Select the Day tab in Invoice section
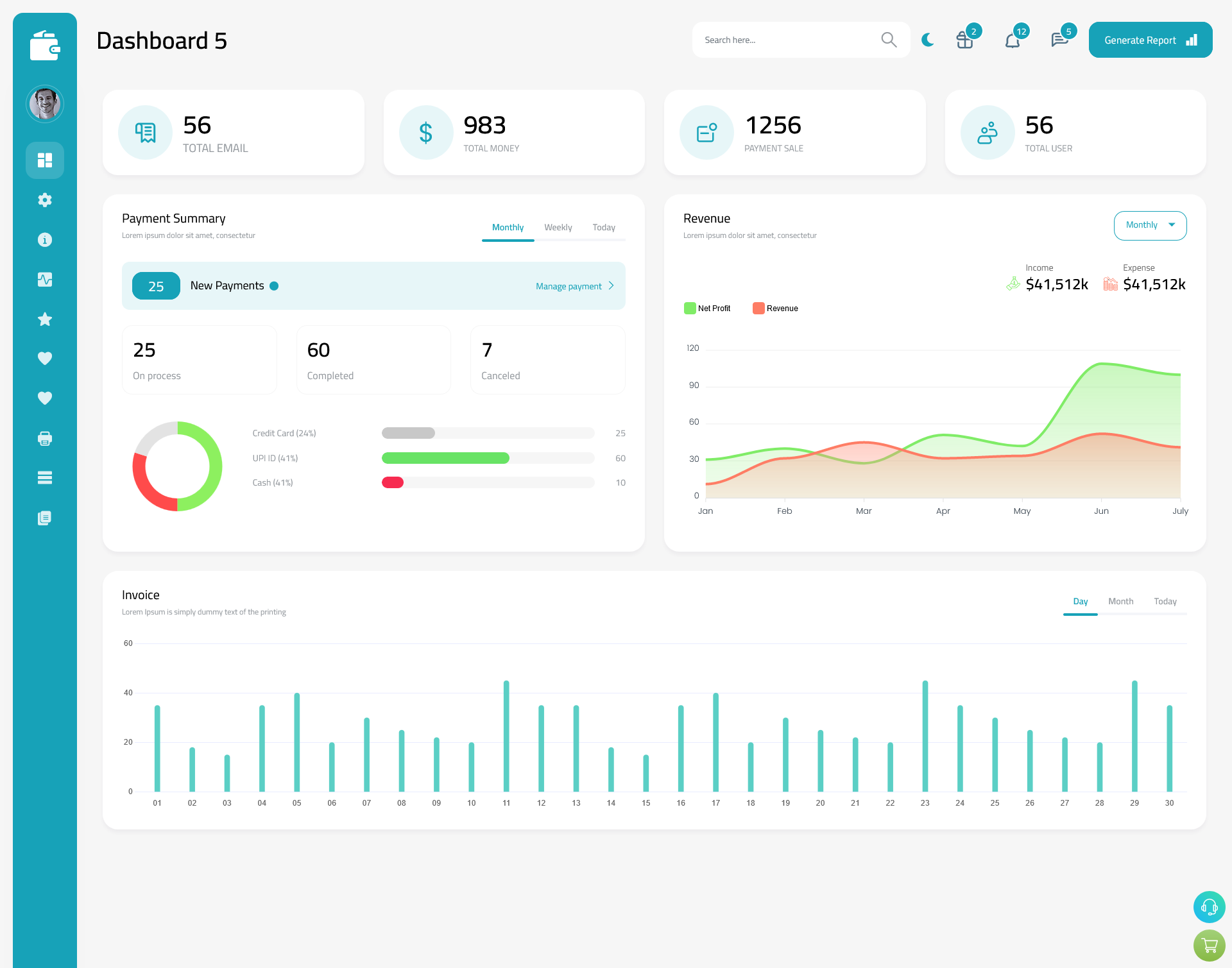Screen dimensions: 1232x968 pos(1080,601)
